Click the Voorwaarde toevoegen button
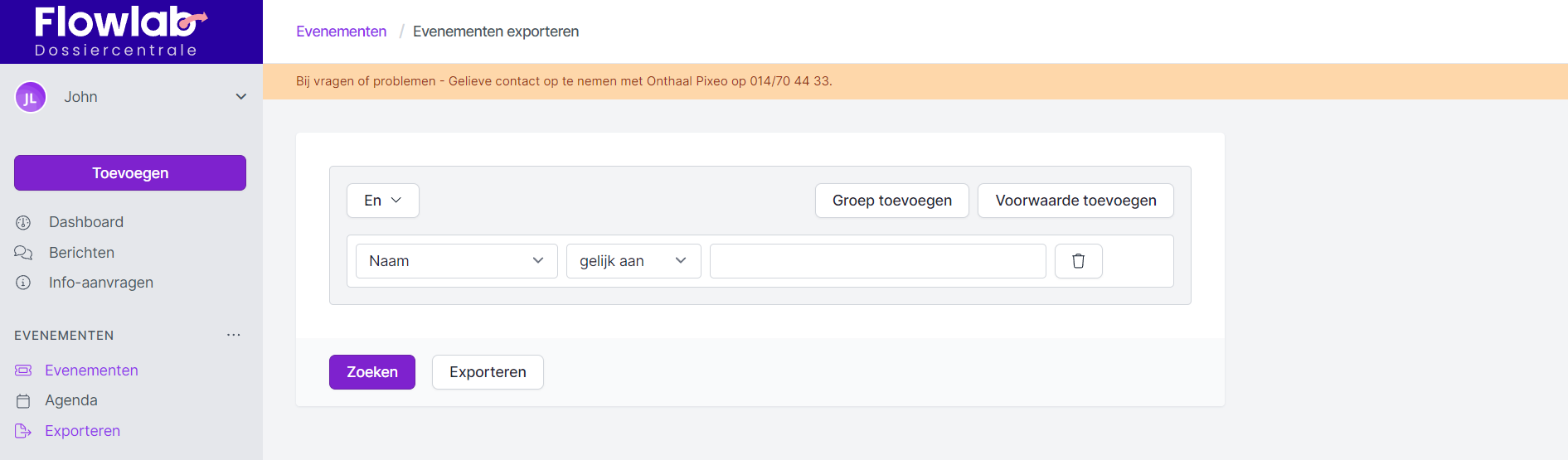This screenshot has width=1568, height=460. (1075, 201)
